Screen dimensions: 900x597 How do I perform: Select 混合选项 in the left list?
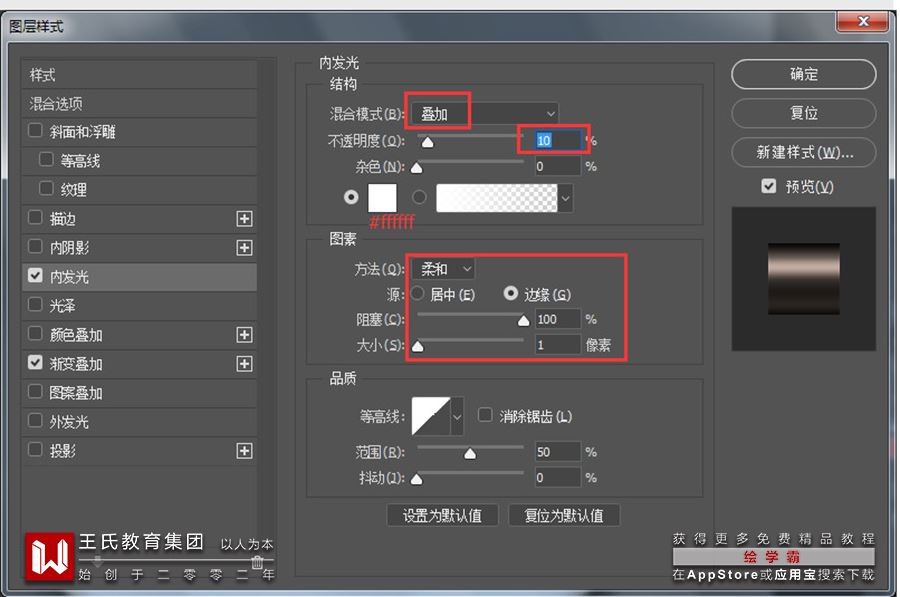click(139, 104)
